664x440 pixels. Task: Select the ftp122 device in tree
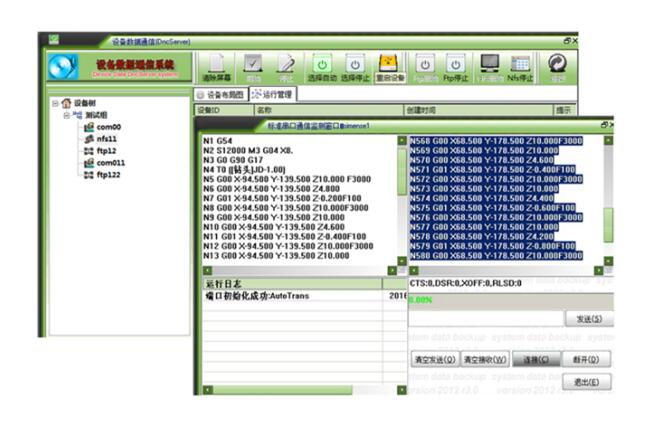pos(108,174)
